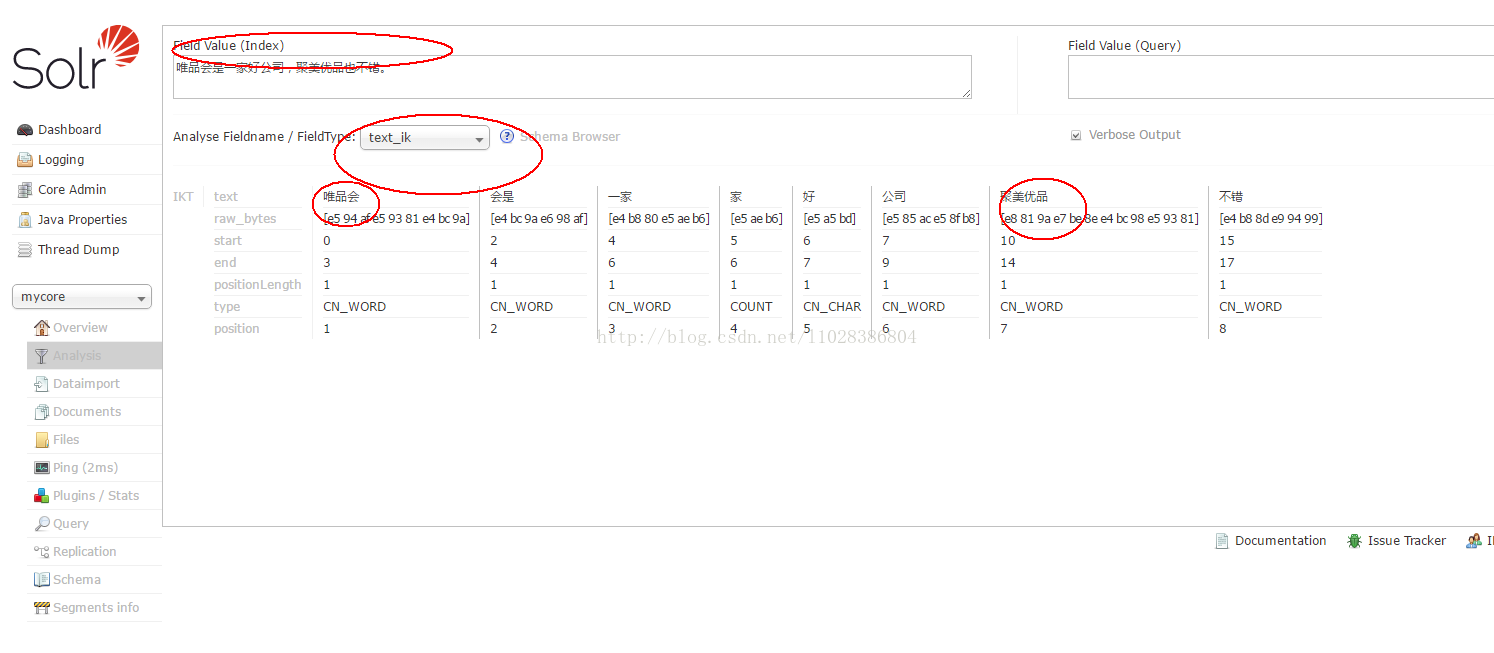This screenshot has height=653, width=1494.
Task: Open Replication section
Action: [84, 552]
